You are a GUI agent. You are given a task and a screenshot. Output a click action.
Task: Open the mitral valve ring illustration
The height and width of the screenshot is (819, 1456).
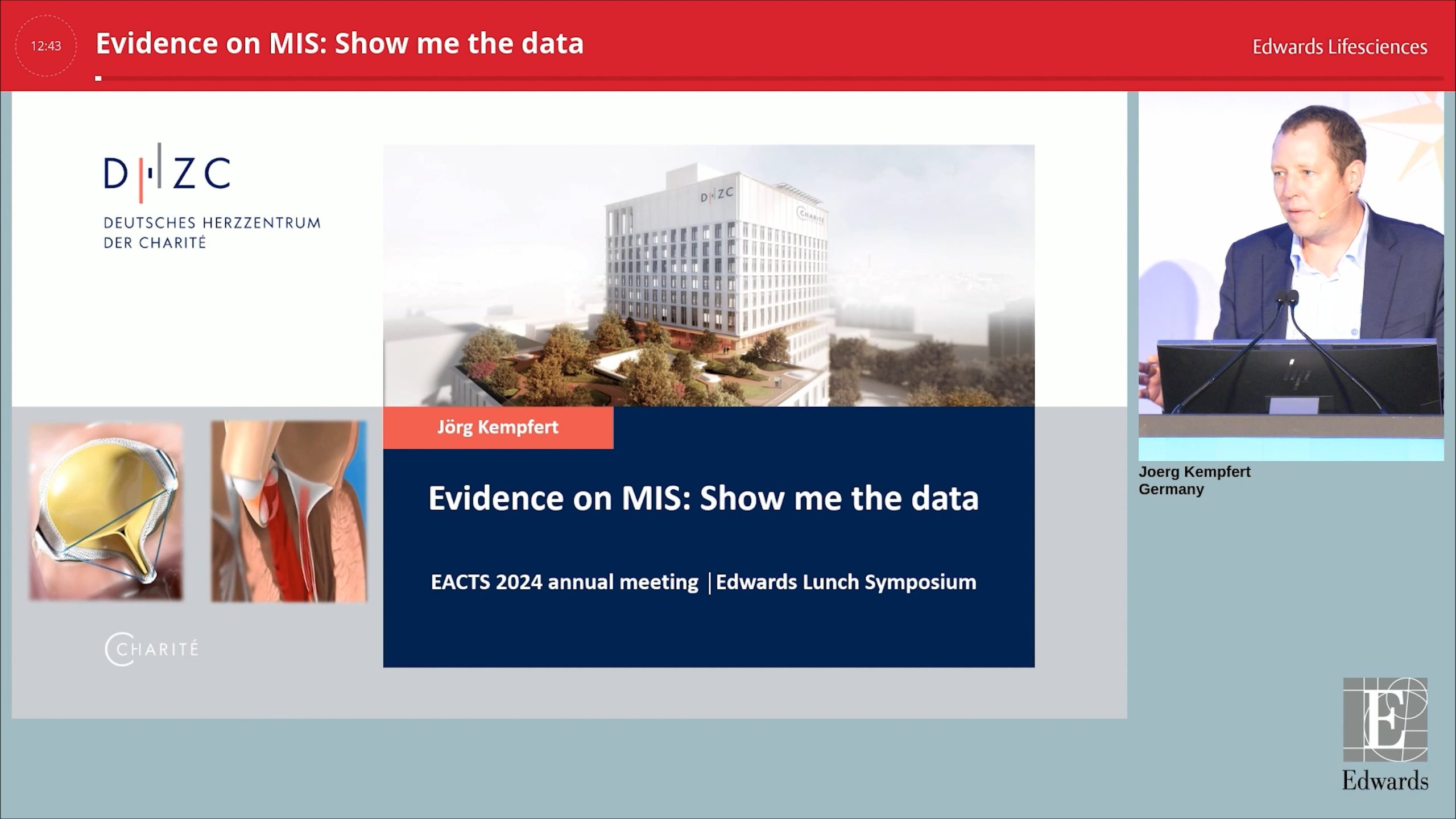[x=106, y=511]
